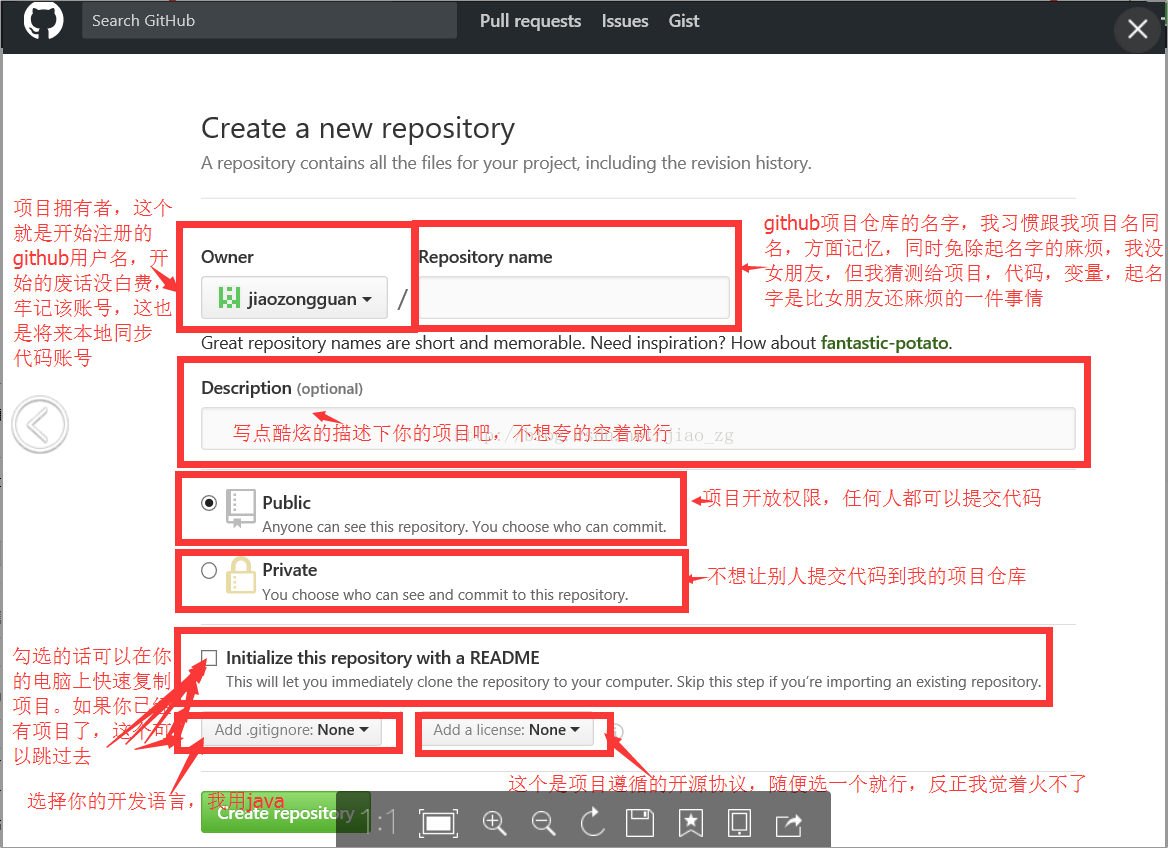This screenshot has width=1168, height=848.
Task: Click the 'Create a new repository' heading
Action: (x=358, y=128)
